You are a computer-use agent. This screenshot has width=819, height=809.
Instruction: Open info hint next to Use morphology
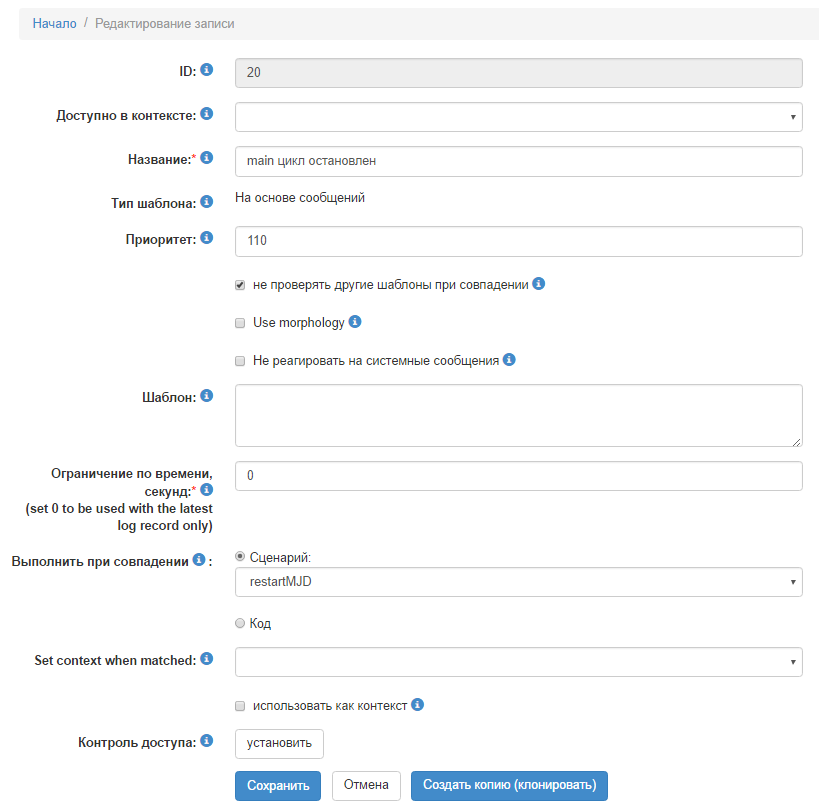355,322
